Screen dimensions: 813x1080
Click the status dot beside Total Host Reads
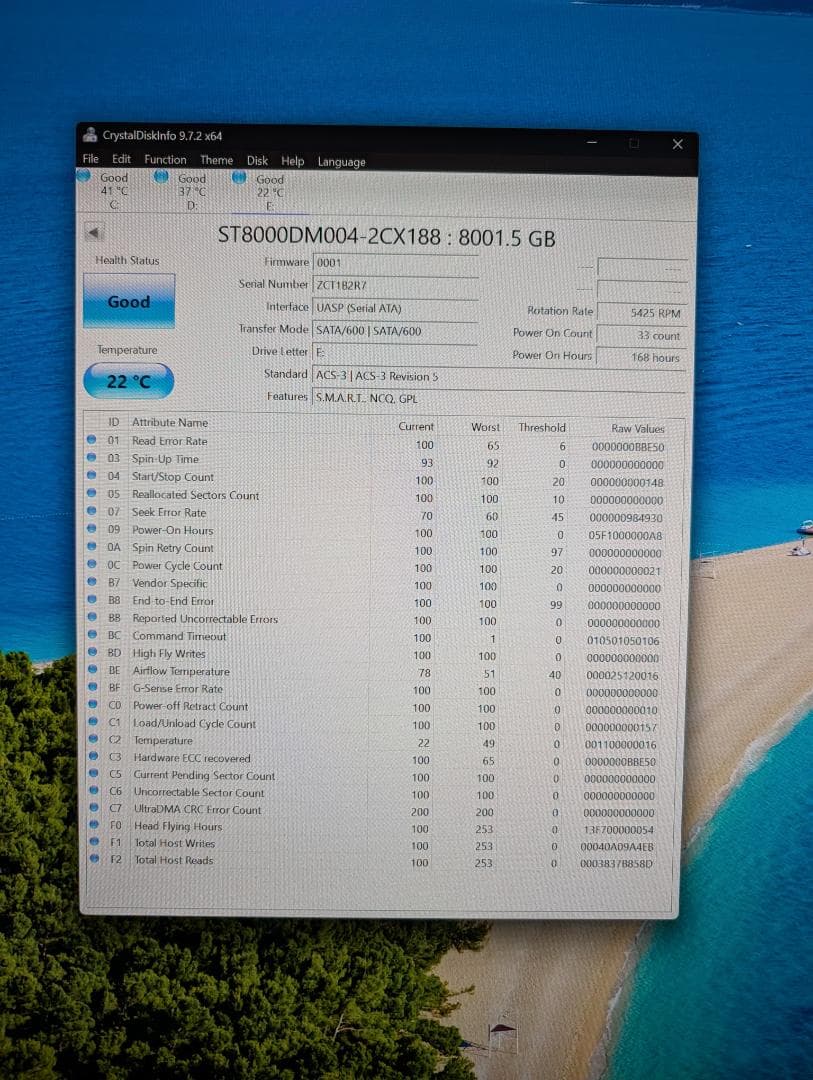point(93,861)
